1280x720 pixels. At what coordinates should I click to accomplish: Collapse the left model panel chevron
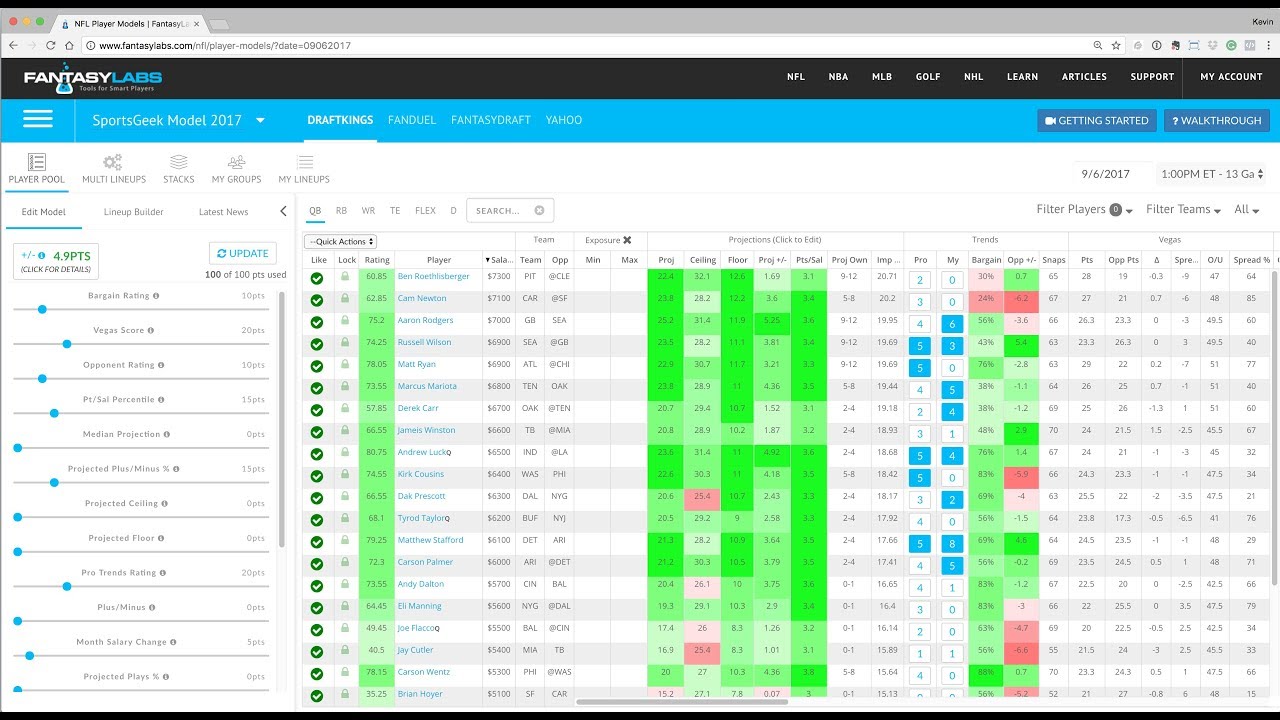click(283, 211)
